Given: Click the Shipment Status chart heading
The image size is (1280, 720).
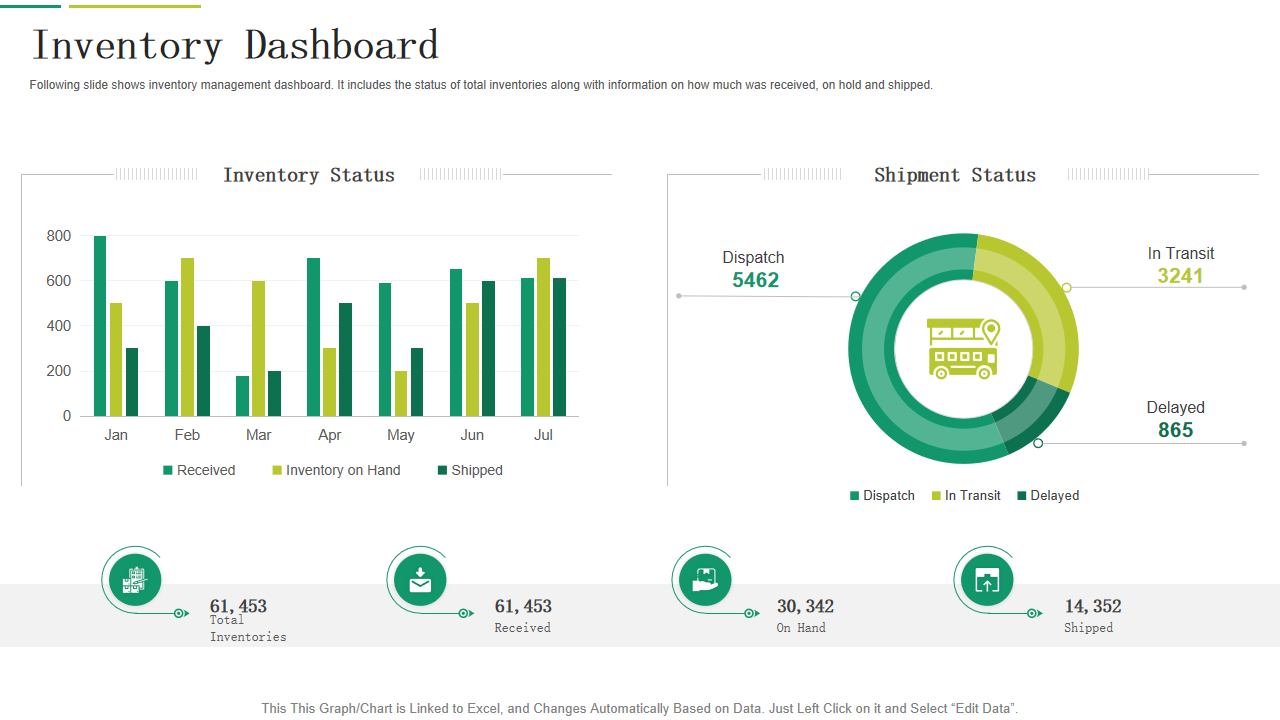Looking at the screenshot, I should pos(955,175).
